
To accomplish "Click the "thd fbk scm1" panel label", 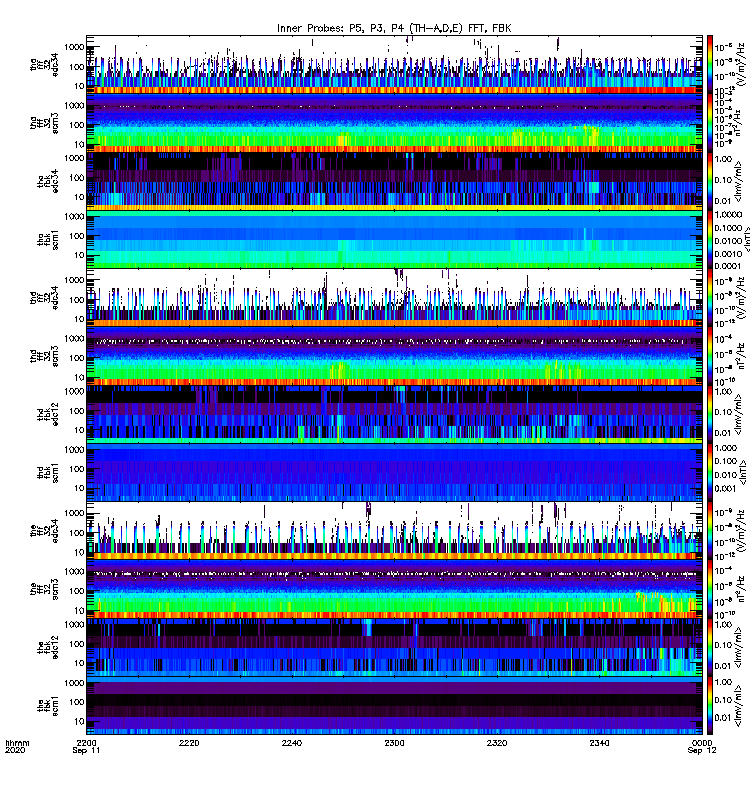I will tap(48, 473).
